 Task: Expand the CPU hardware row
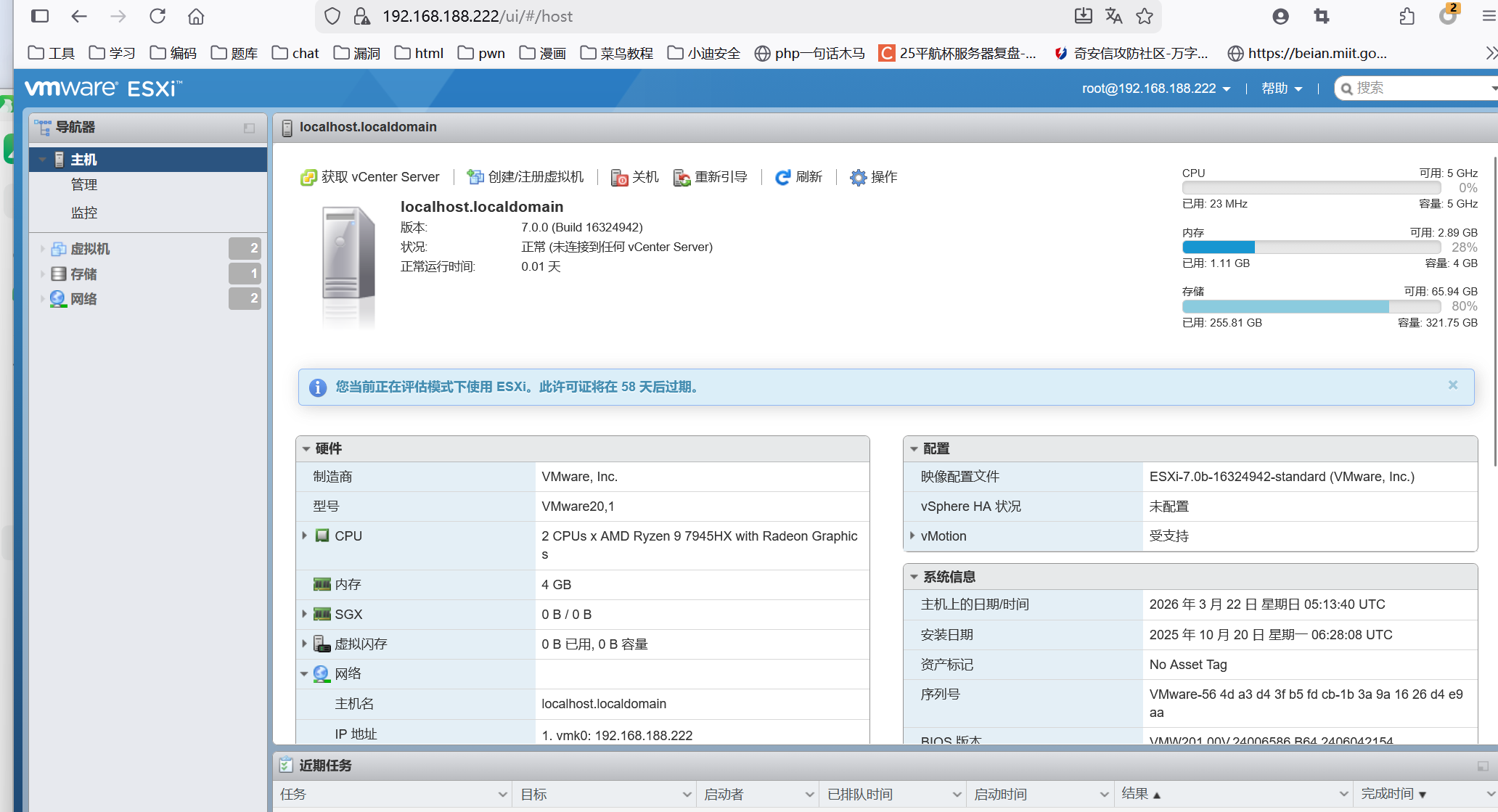(305, 536)
